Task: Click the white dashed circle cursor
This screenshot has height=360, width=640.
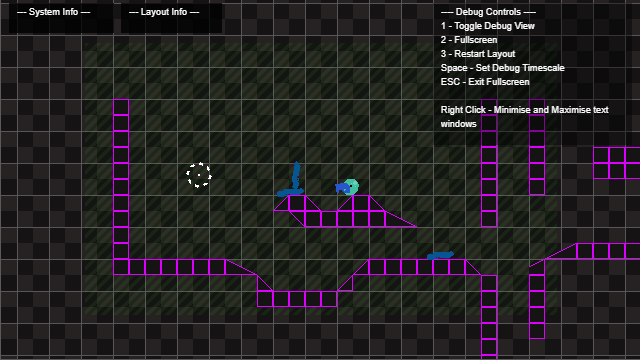Action: click(199, 175)
